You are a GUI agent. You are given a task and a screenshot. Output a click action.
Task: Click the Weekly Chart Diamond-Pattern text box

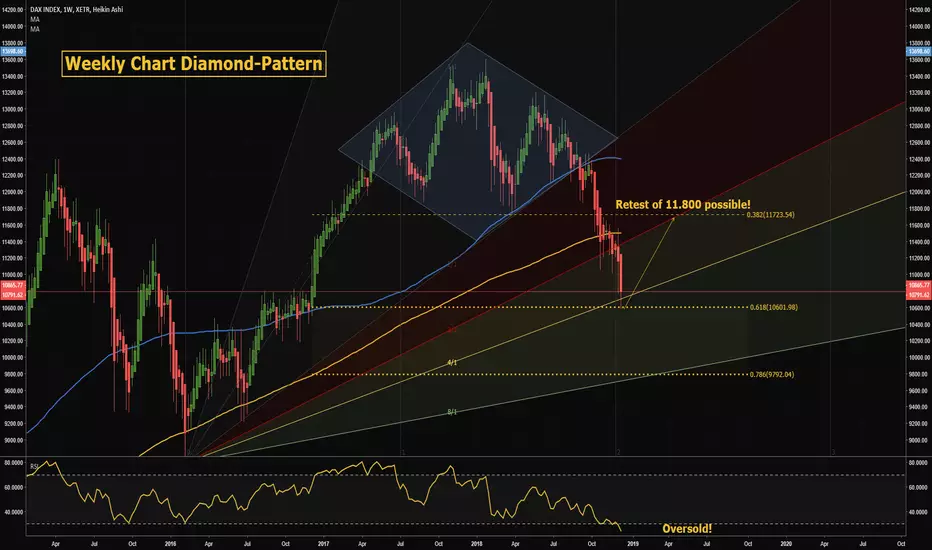[x=194, y=64]
